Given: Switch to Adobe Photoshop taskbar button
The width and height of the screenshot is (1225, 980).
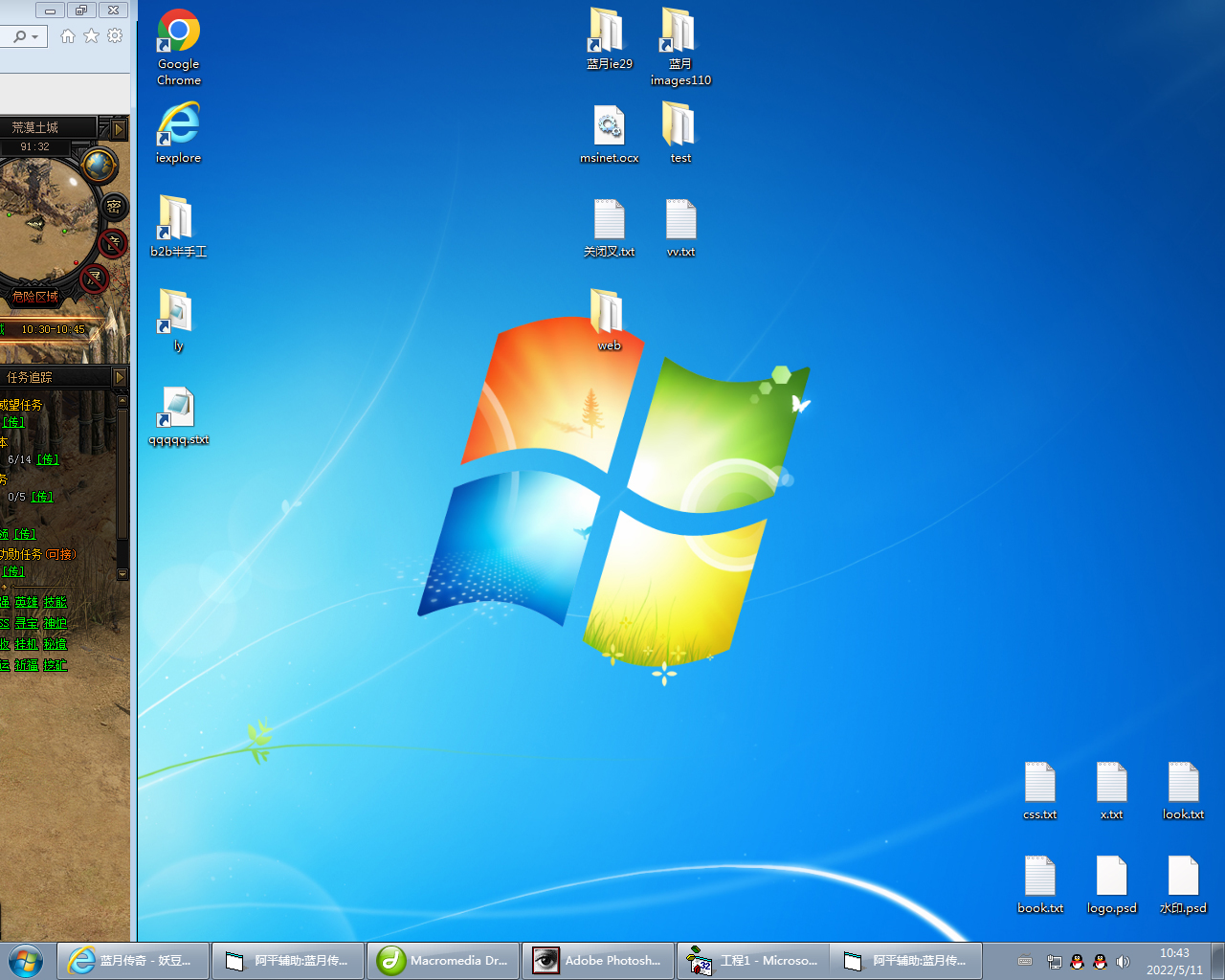Looking at the screenshot, I should click(x=598, y=961).
